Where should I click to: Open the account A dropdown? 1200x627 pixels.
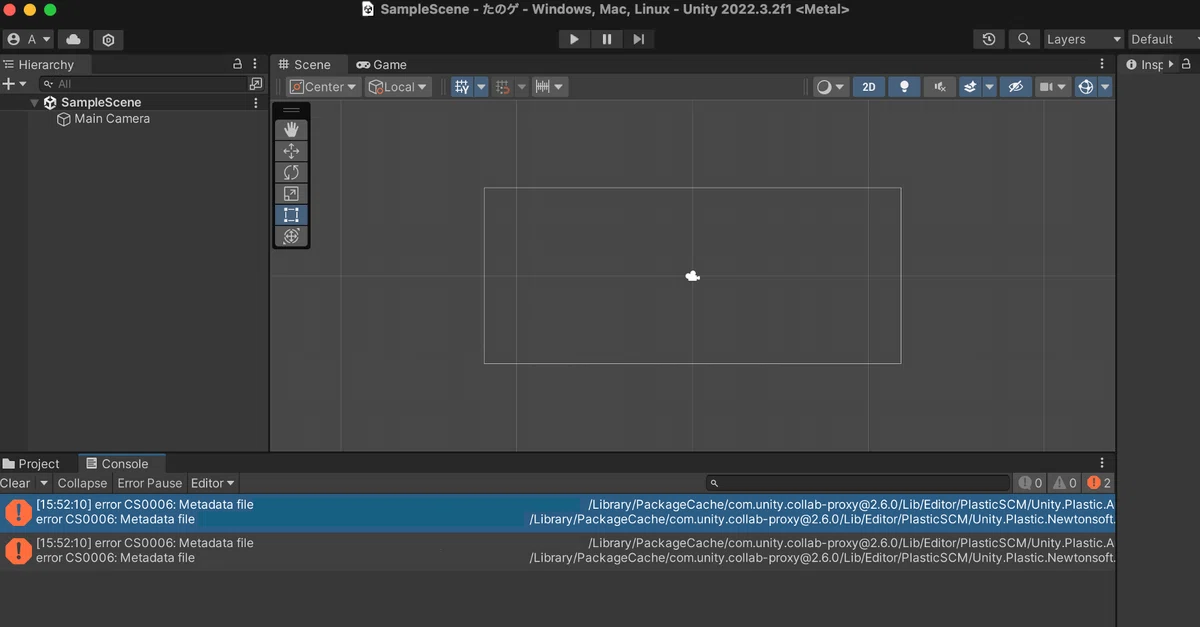click(28, 39)
